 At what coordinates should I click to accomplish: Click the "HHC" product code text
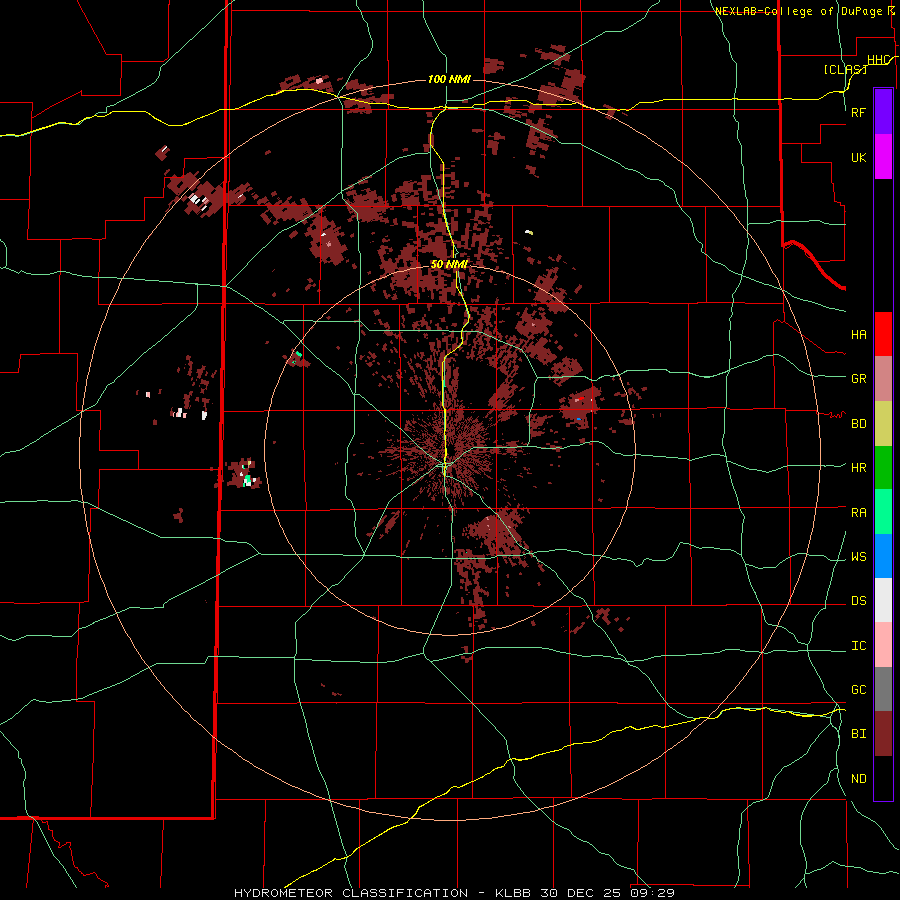click(x=878, y=60)
